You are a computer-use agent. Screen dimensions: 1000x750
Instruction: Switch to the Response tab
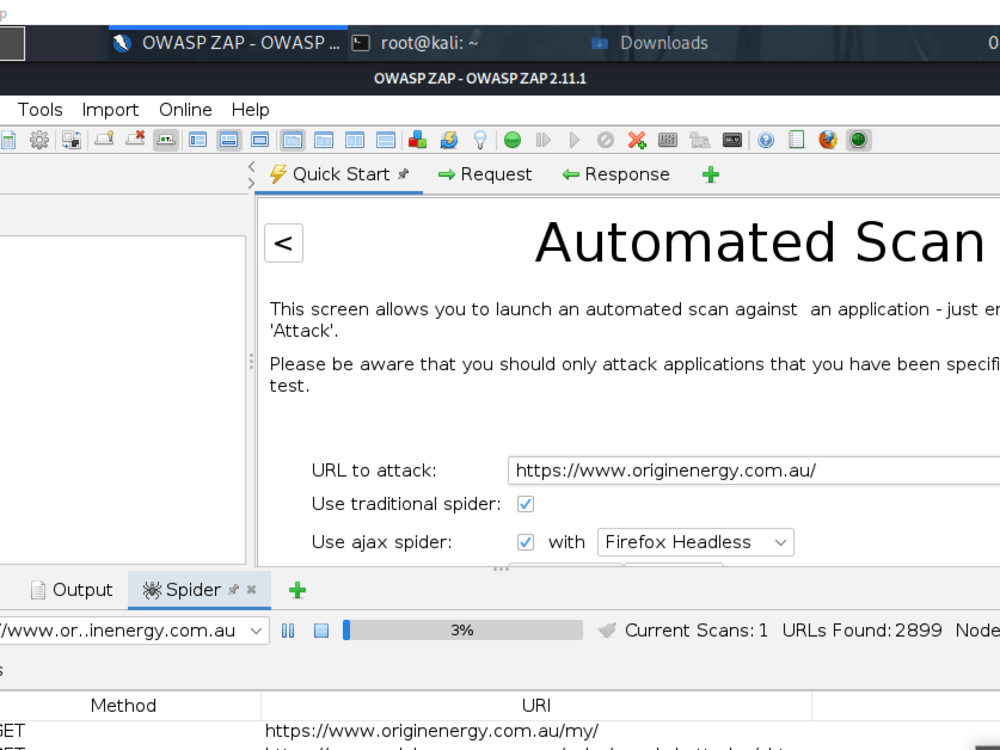(x=615, y=174)
